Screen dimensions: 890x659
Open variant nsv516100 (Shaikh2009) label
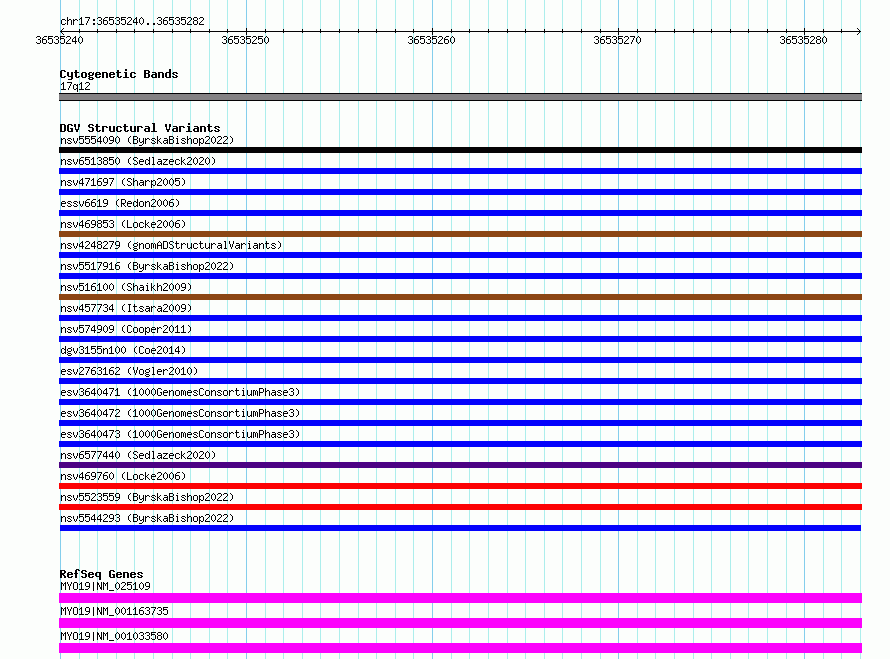click(x=126, y=287)
